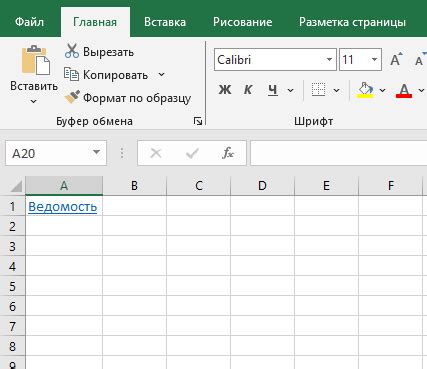Increase font size with large A icon
The width and height of the screenshot is (427, 369).
[x=396, y=60]
